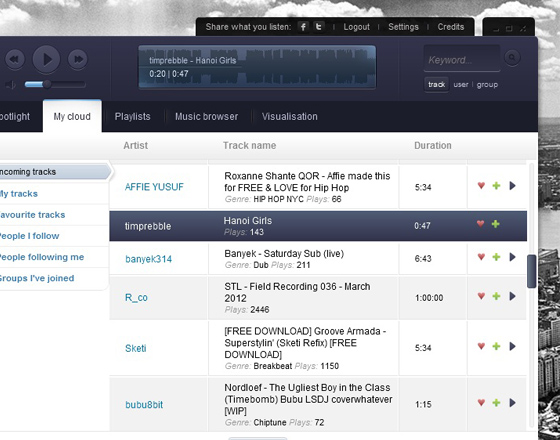560x440 pixels.
Task: Sort by Duration column header
Action: pos(432,145)
